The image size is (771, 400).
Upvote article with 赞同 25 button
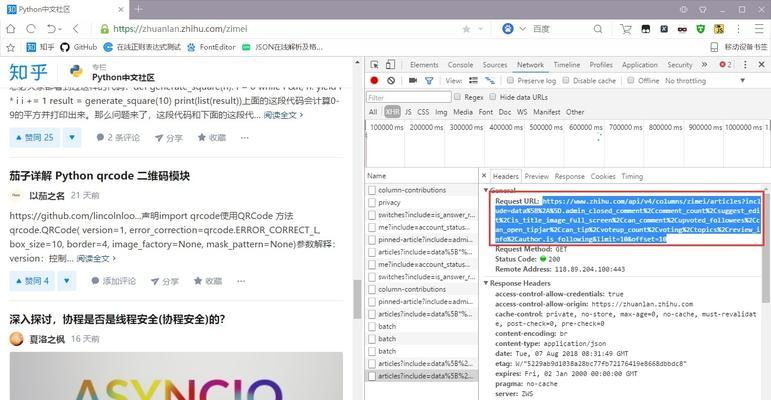34,138
